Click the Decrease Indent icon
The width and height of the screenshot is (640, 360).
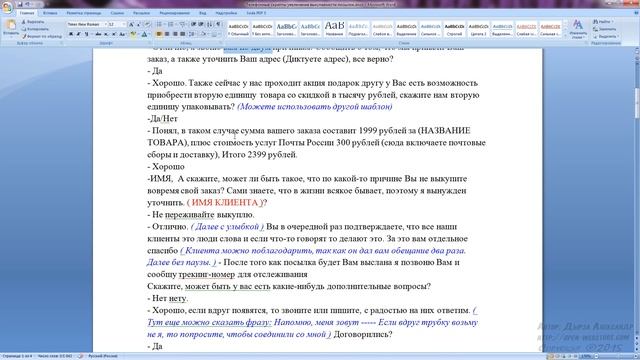(194, 24)
